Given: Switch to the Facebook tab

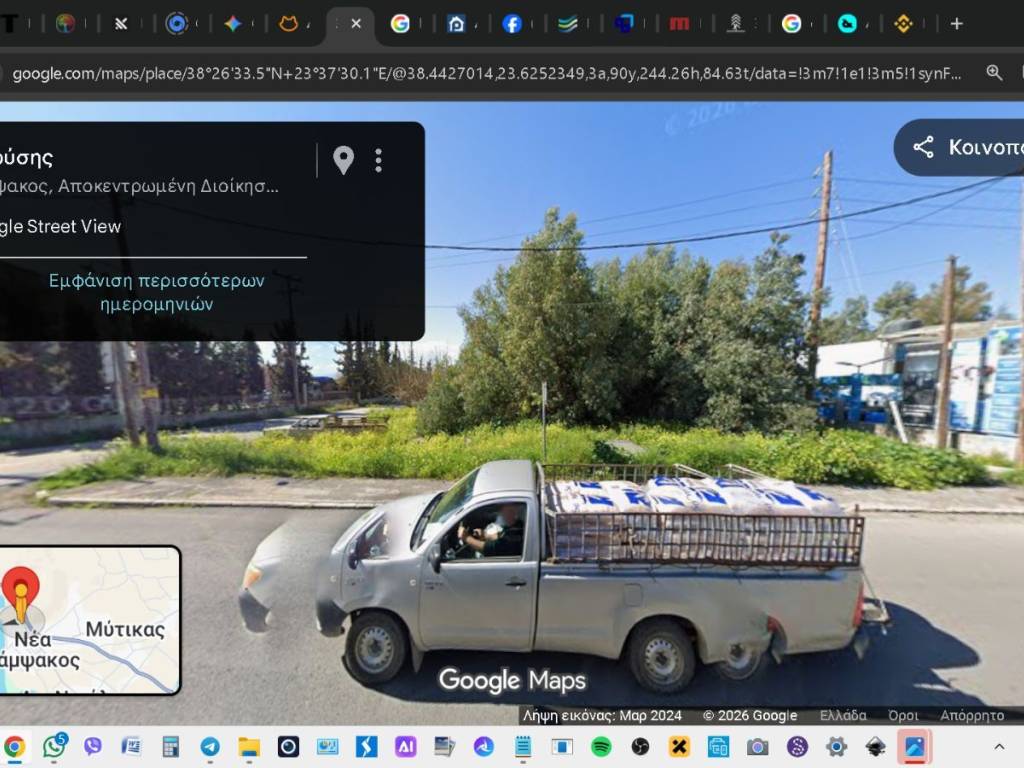Looking at the screenshot, I should pyautogui.click(x=512, y=24).
